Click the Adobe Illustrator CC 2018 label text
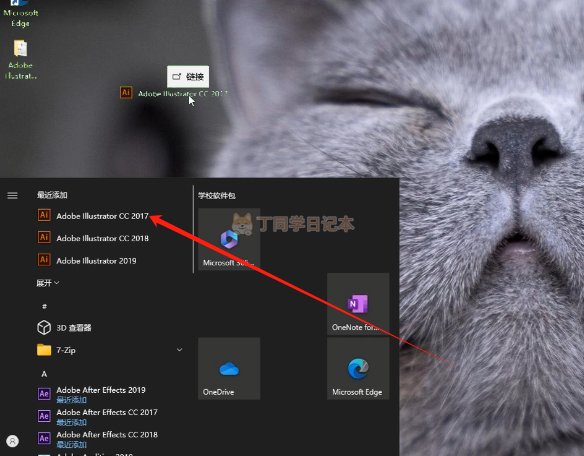Viewport: 584px width, 456px height. [102, 238]
